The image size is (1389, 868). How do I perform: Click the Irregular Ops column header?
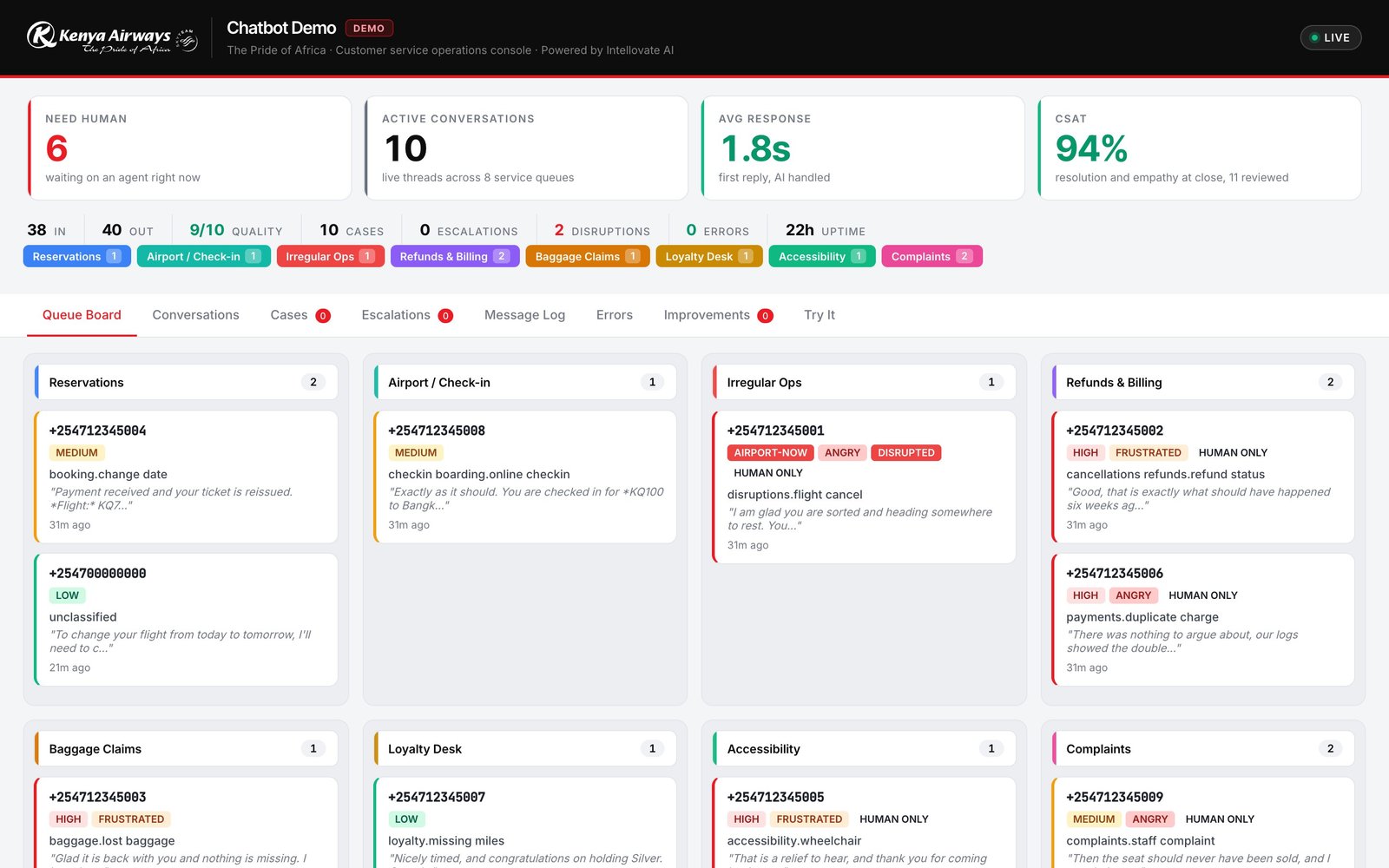864,382
